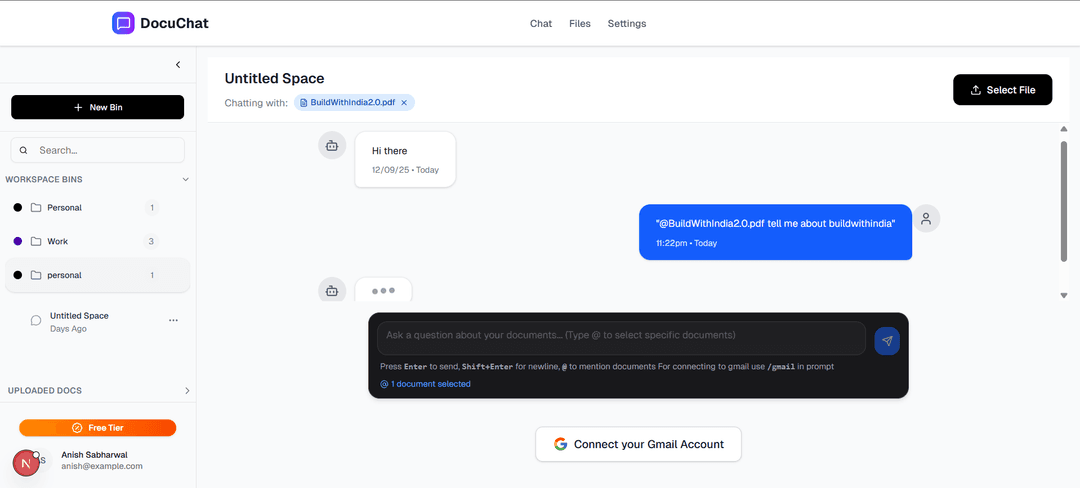Click the chat scrollbar down arrow
The width and height of the screenshot is (1080, 488).
tap(1064, 296)
